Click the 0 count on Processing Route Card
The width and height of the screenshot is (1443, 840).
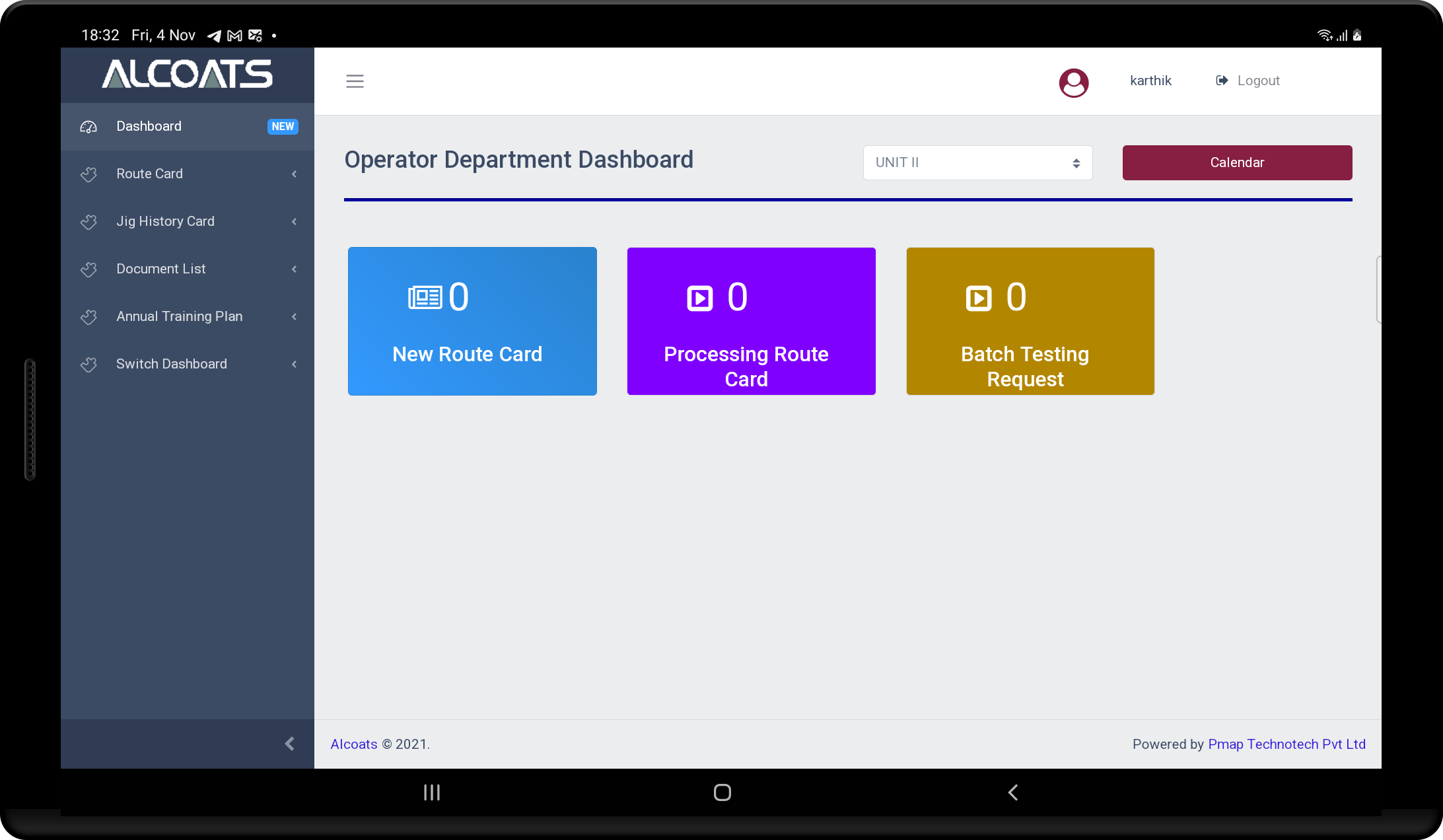pyautogui.click(x=738, y=297)
